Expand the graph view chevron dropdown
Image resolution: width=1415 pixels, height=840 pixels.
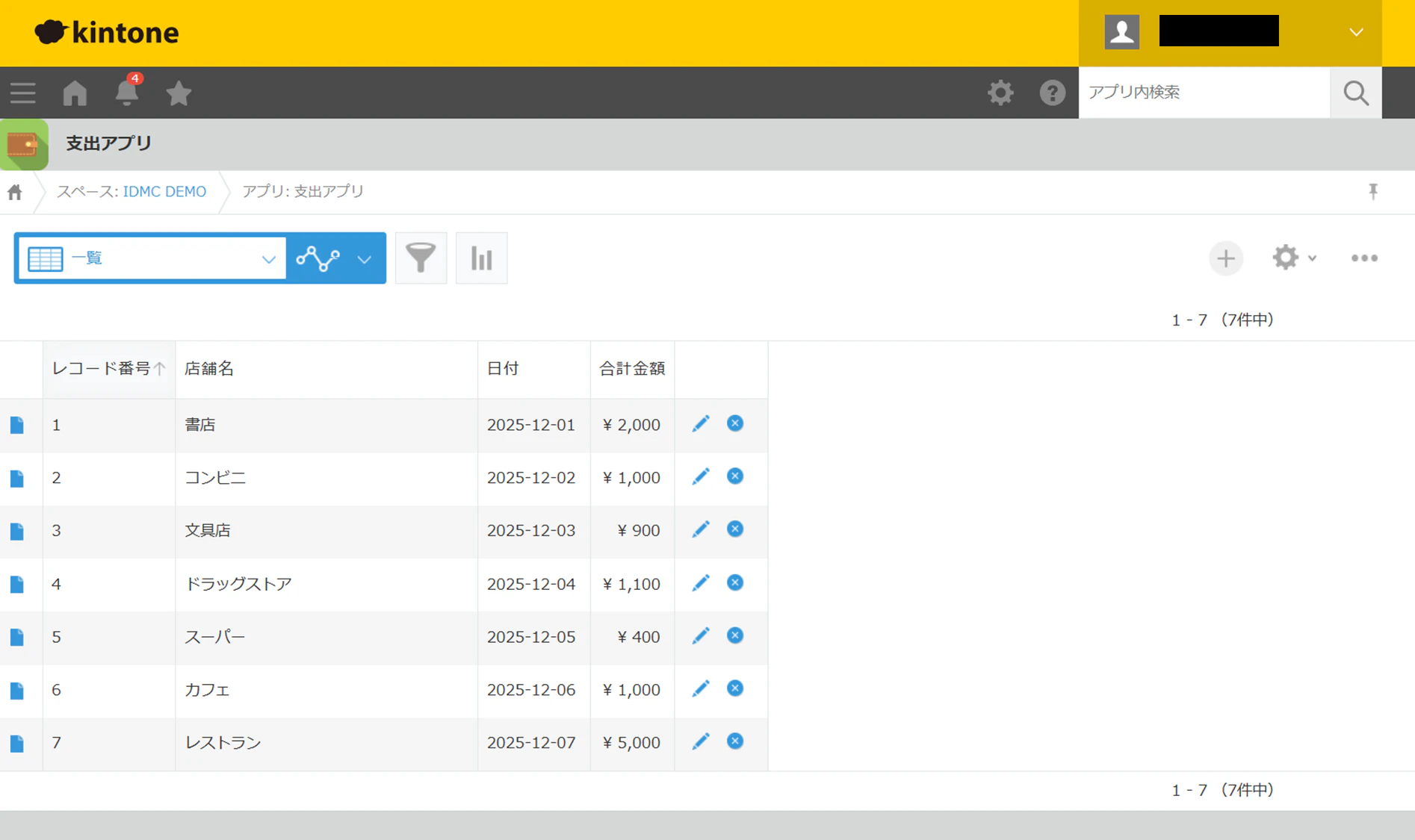tap(365, 259)
